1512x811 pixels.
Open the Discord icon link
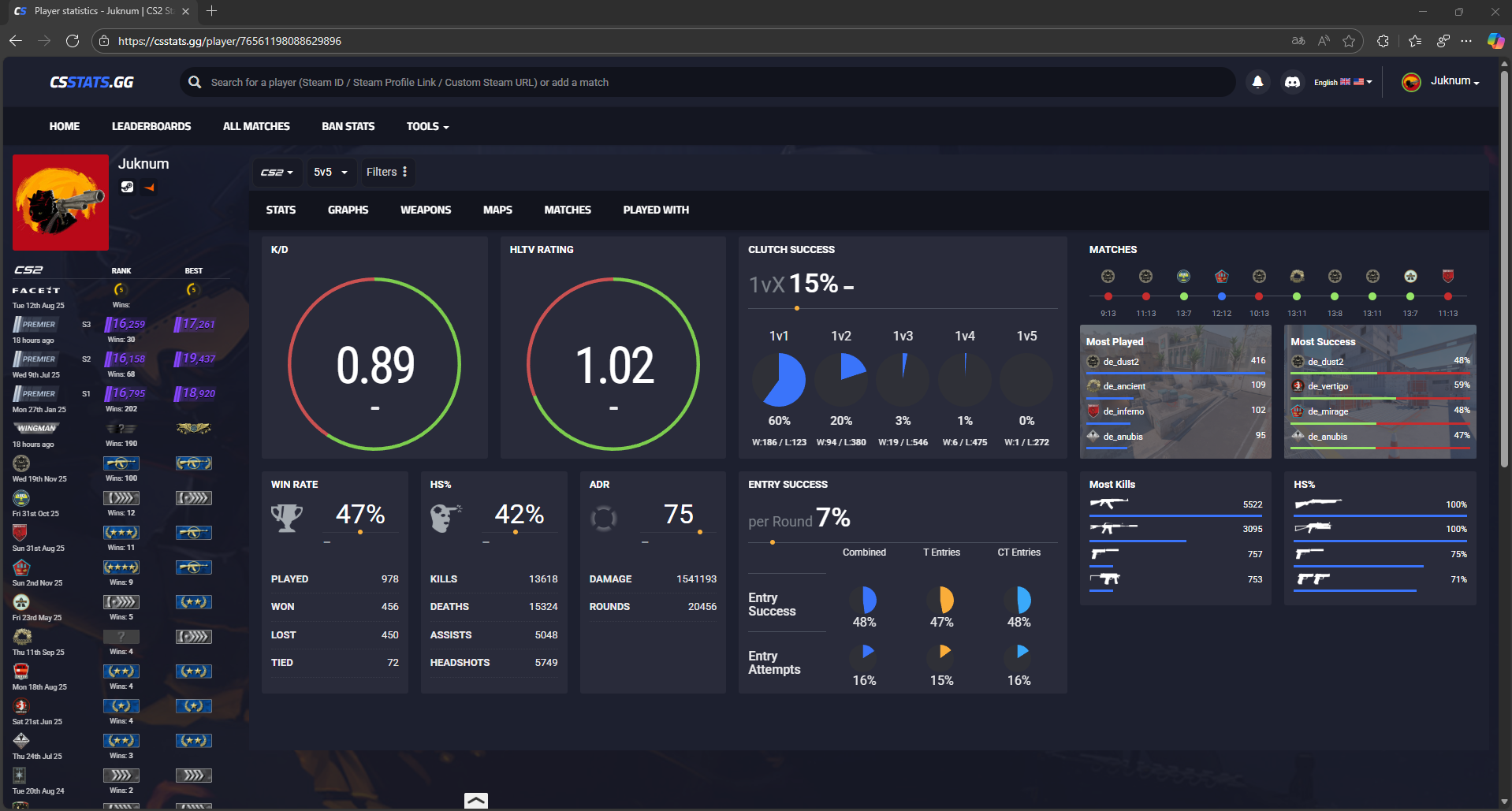pos(1292,82)
